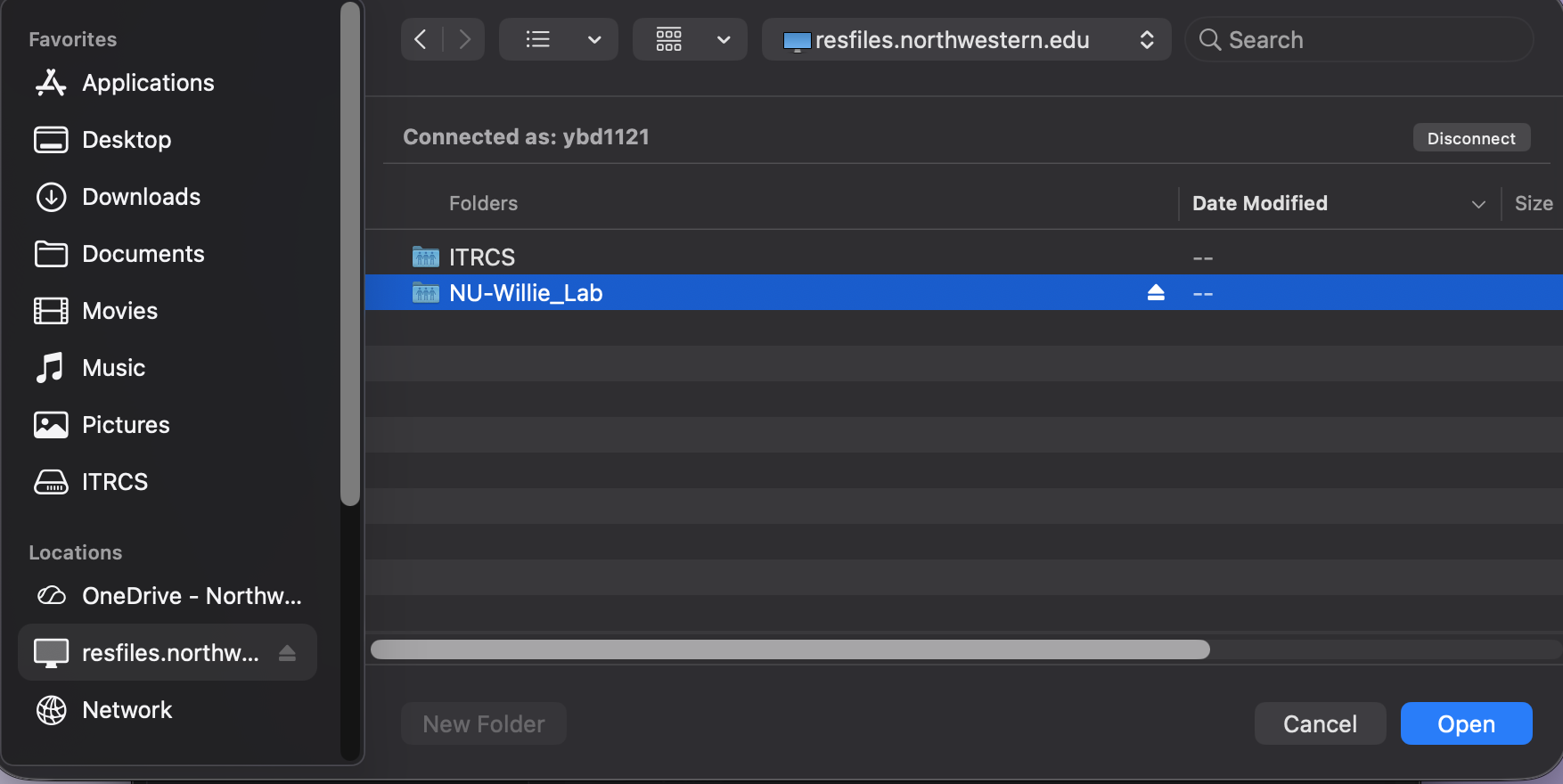Select the ITRCS shared folder row
Image resolution: width=1563 pixels, height=784 pixels.
(x=482, y=257)
